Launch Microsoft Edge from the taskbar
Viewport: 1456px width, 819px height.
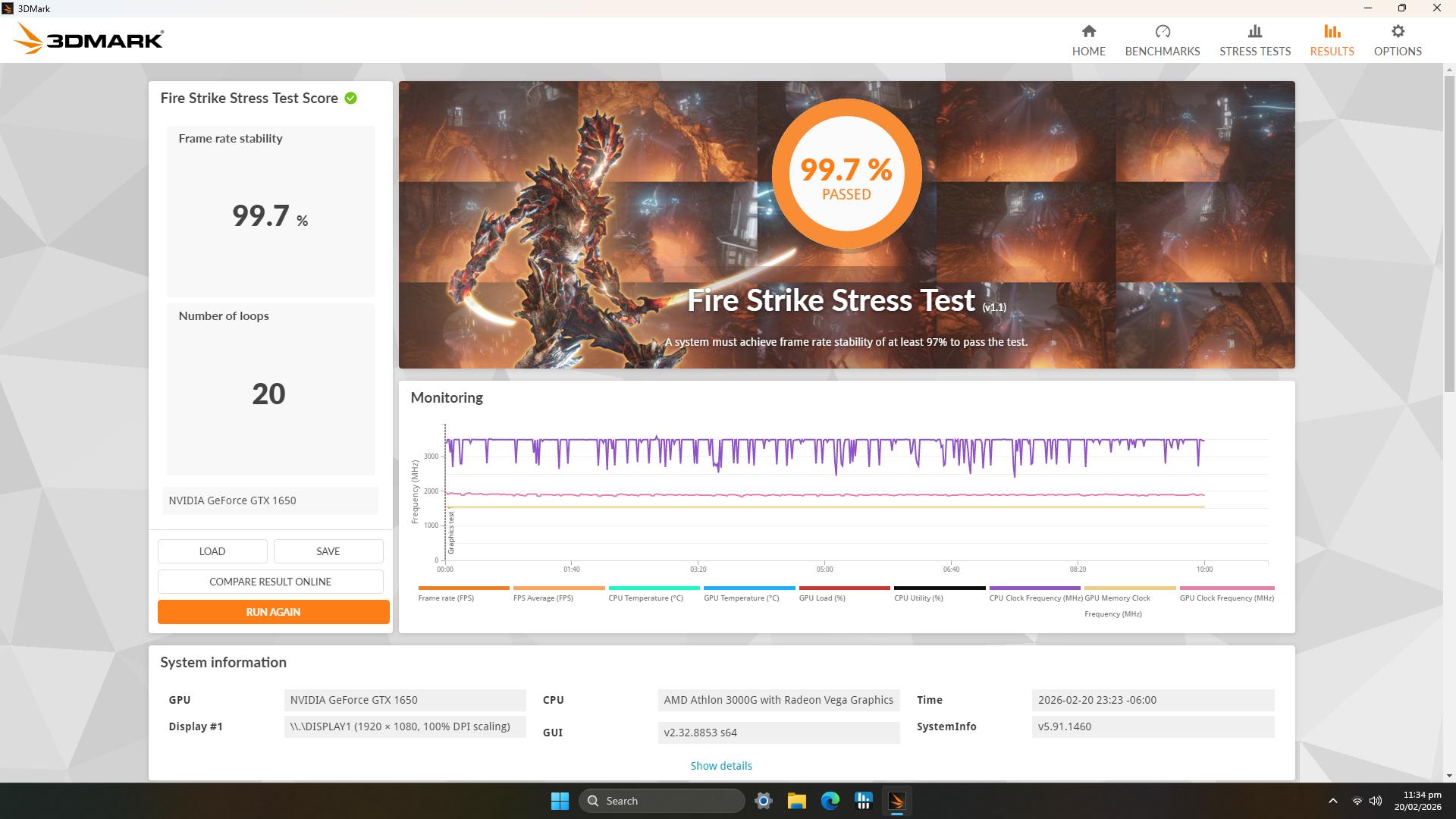pyautogui.click(x=830, y=801)
